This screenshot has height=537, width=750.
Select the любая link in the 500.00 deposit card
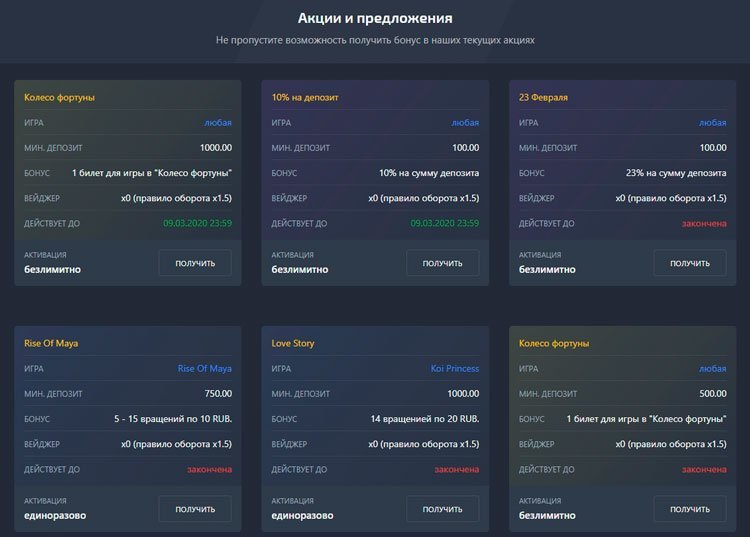click(712, 368)
